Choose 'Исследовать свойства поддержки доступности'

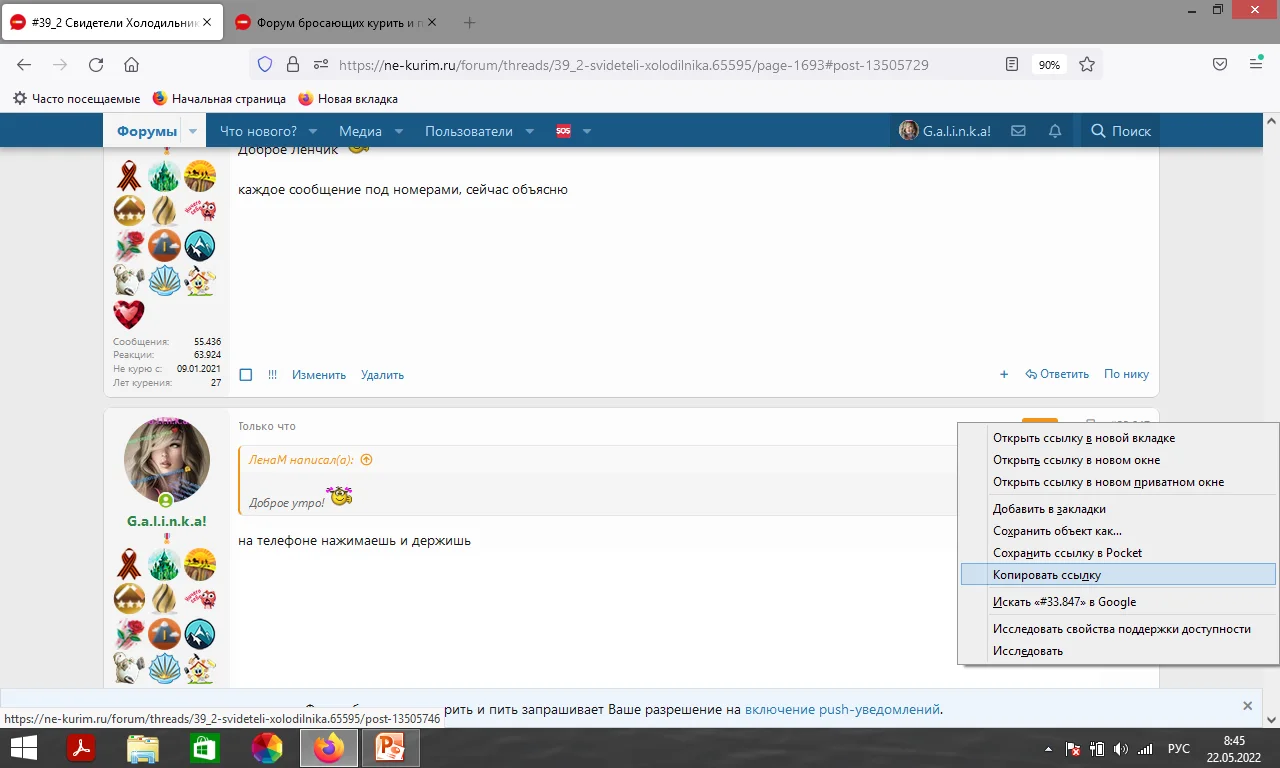point(1118,629)
